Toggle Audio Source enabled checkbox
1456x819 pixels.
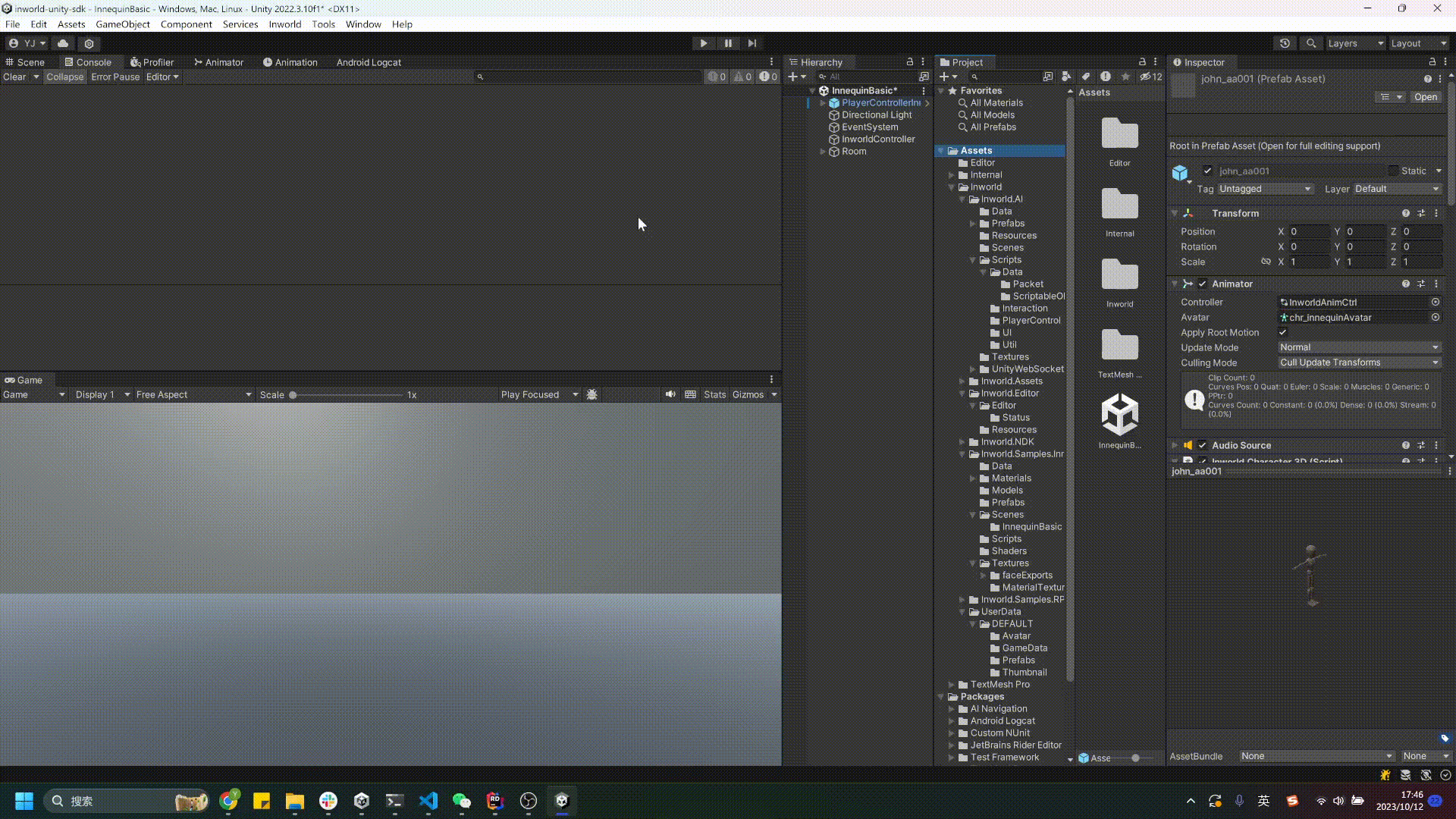[1202, 445]
